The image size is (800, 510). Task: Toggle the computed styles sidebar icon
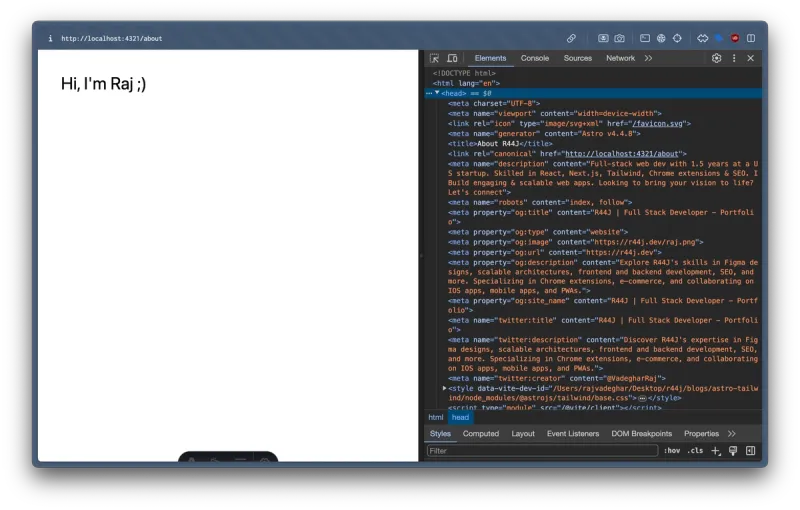click(751, 451)
